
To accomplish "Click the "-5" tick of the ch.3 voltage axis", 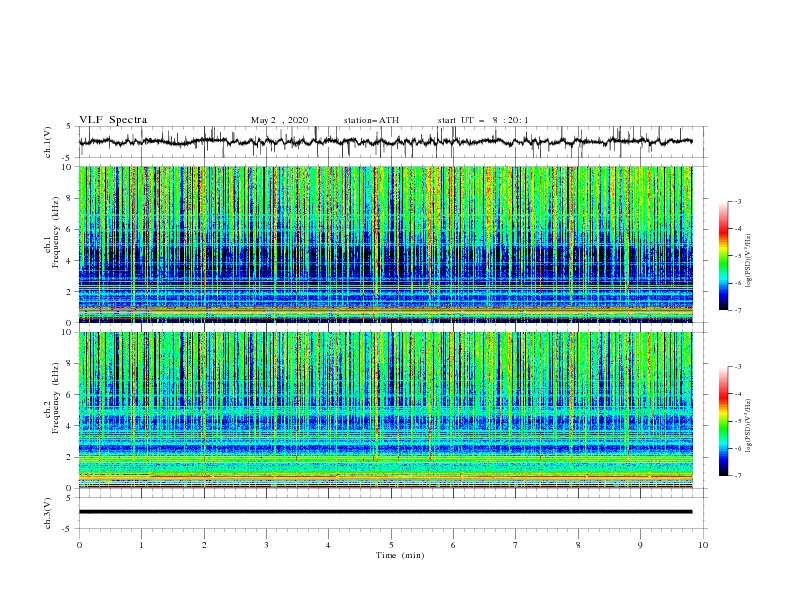I will click(68, 529).
